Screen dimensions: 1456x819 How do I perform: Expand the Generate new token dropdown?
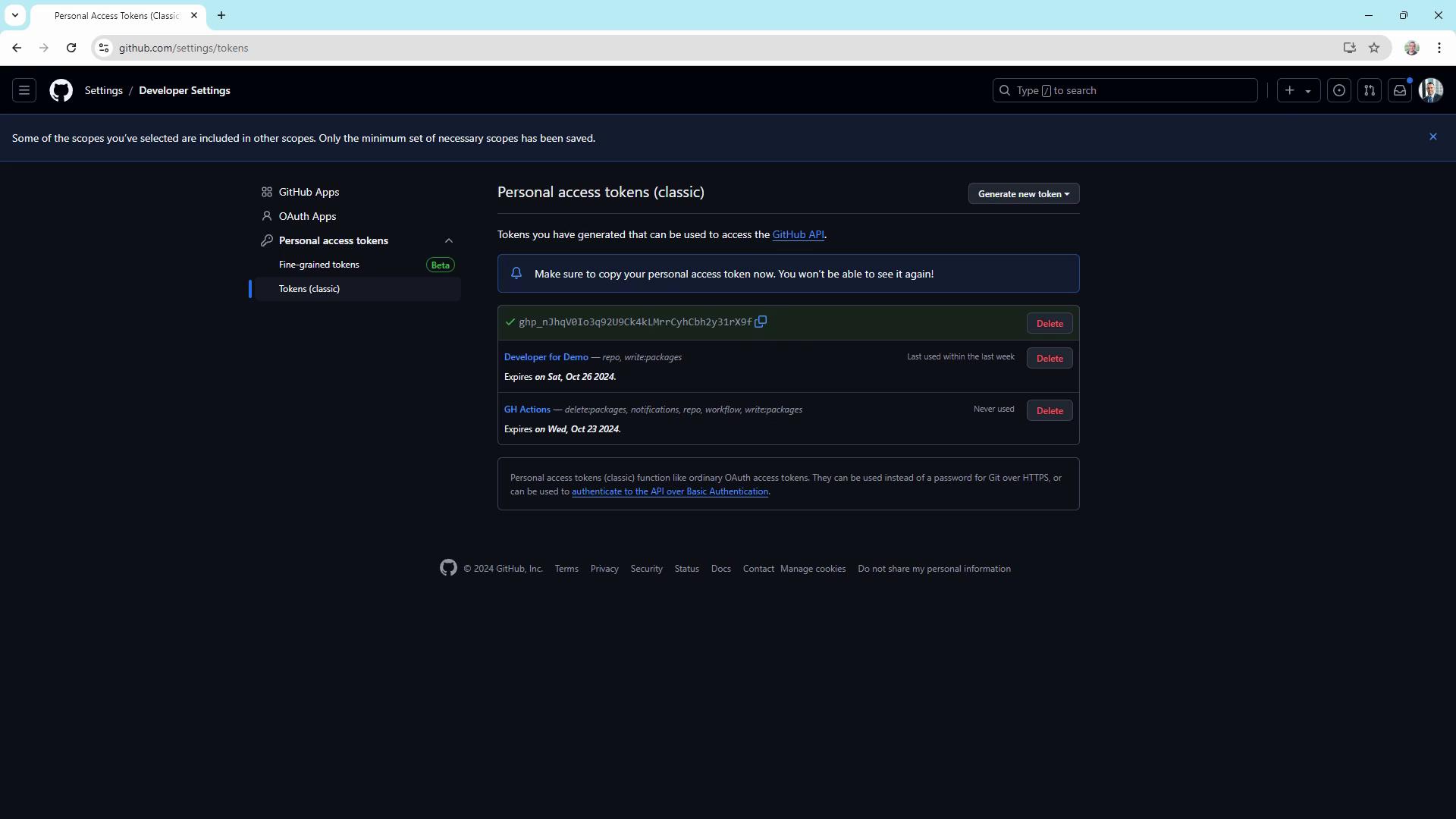pos(1023,194)
